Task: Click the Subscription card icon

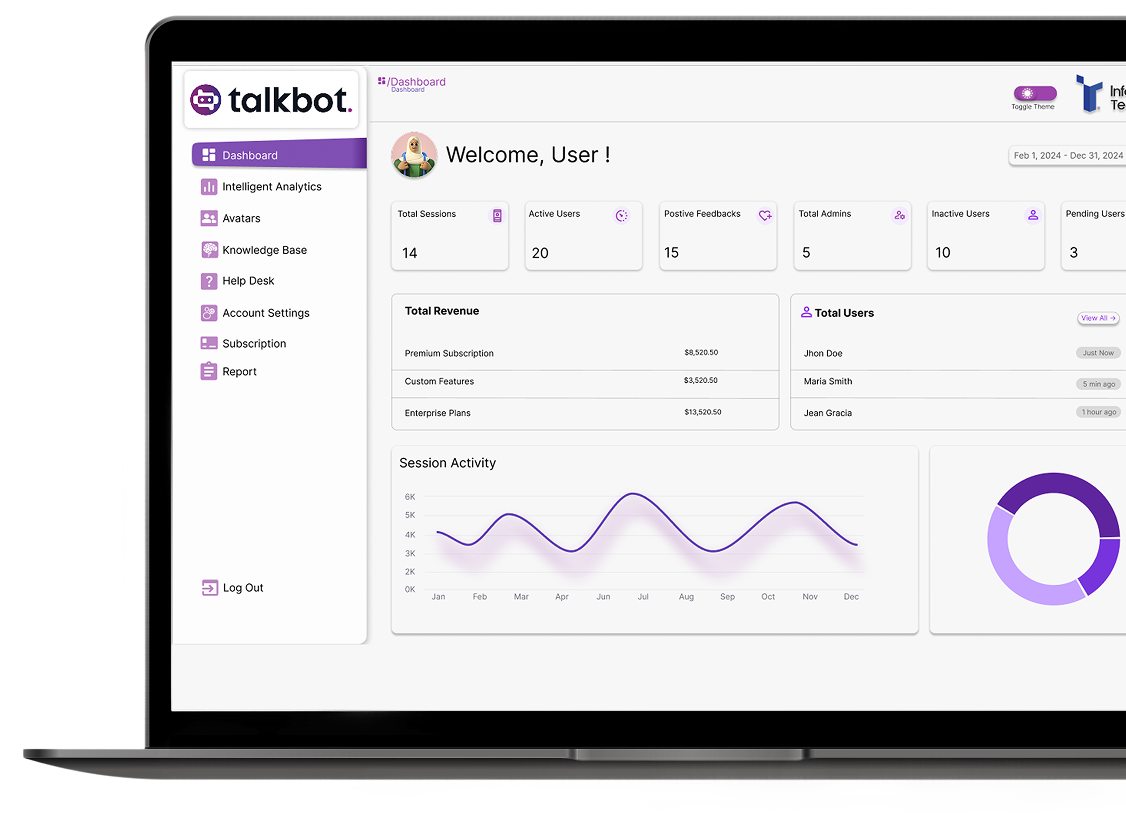Action: click(x=209, y=343)
